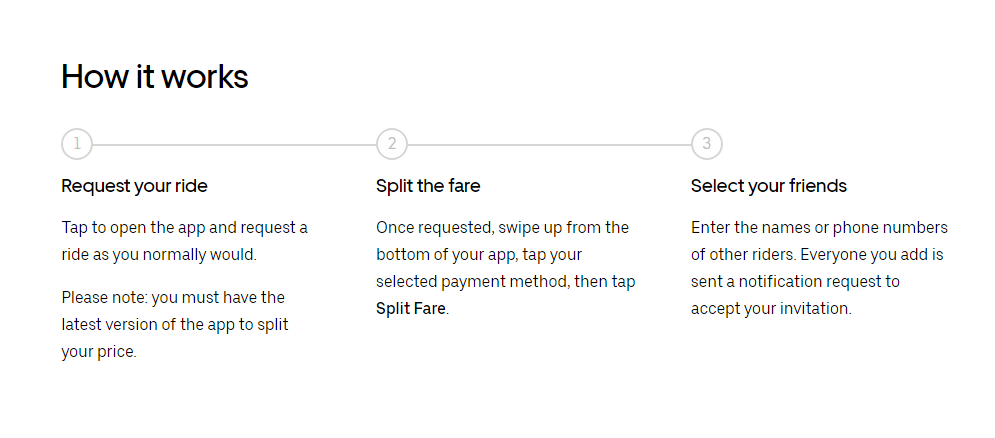
Task: Click the bold "Split Fare" text
Action: pos(411,309)
